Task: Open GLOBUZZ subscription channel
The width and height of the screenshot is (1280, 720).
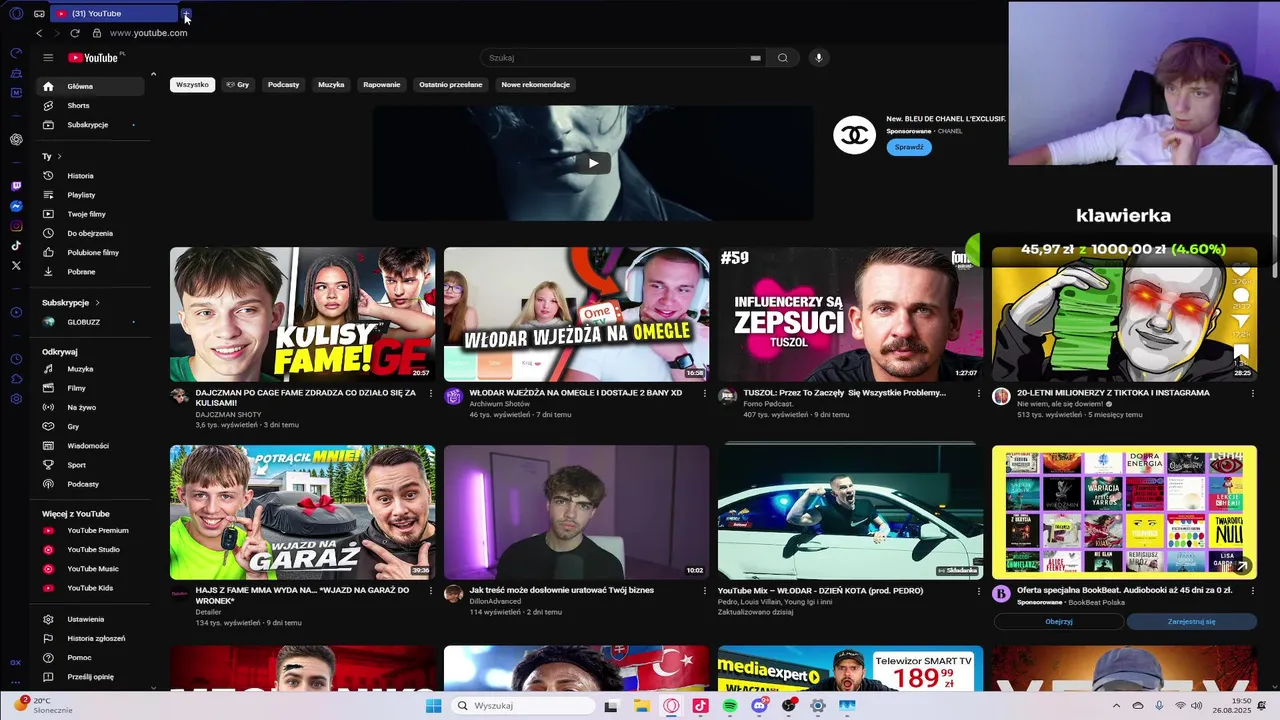Action: [90, 322]
